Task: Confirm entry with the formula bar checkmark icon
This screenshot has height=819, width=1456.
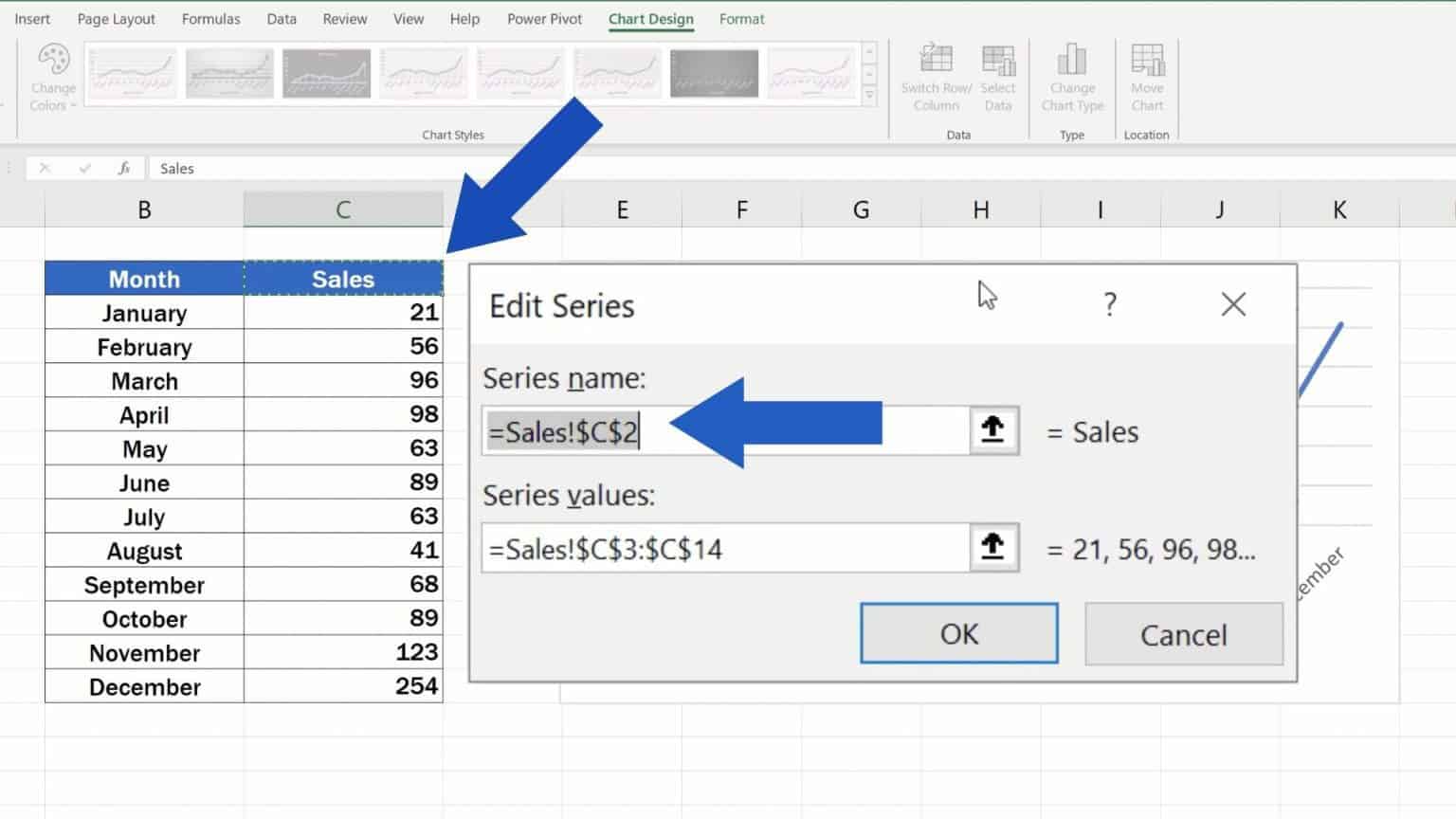Action: [x=85, y=168]
